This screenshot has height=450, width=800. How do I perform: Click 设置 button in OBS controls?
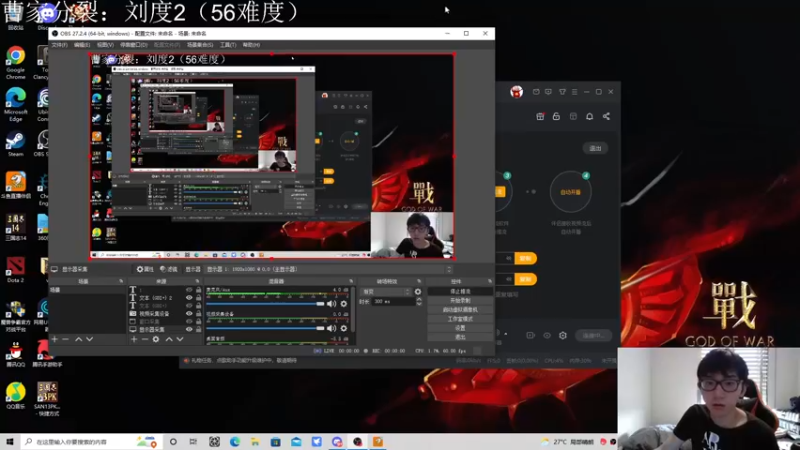coord(460,328)
